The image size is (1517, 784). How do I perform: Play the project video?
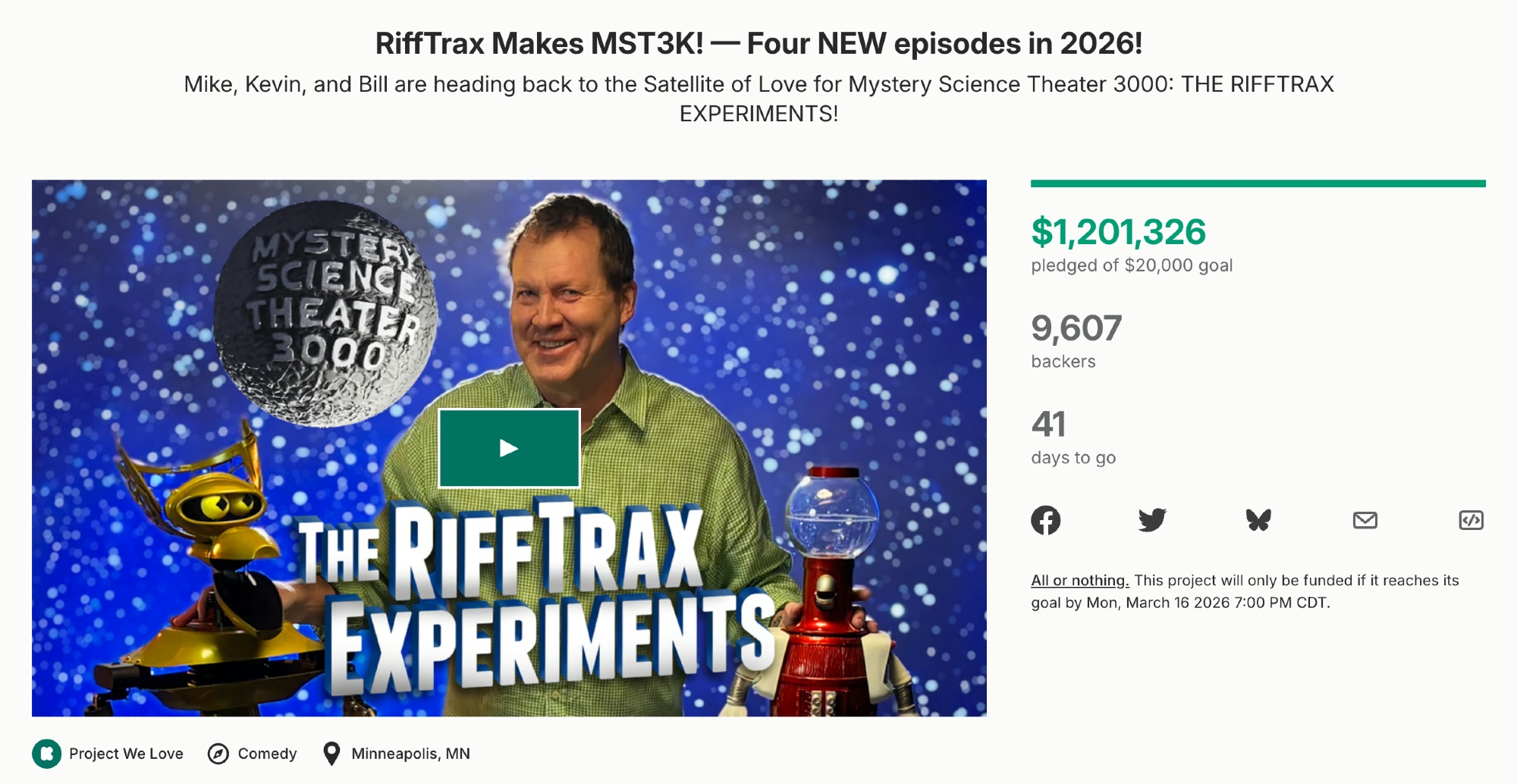pyautogui.click(x=509, y=448)
